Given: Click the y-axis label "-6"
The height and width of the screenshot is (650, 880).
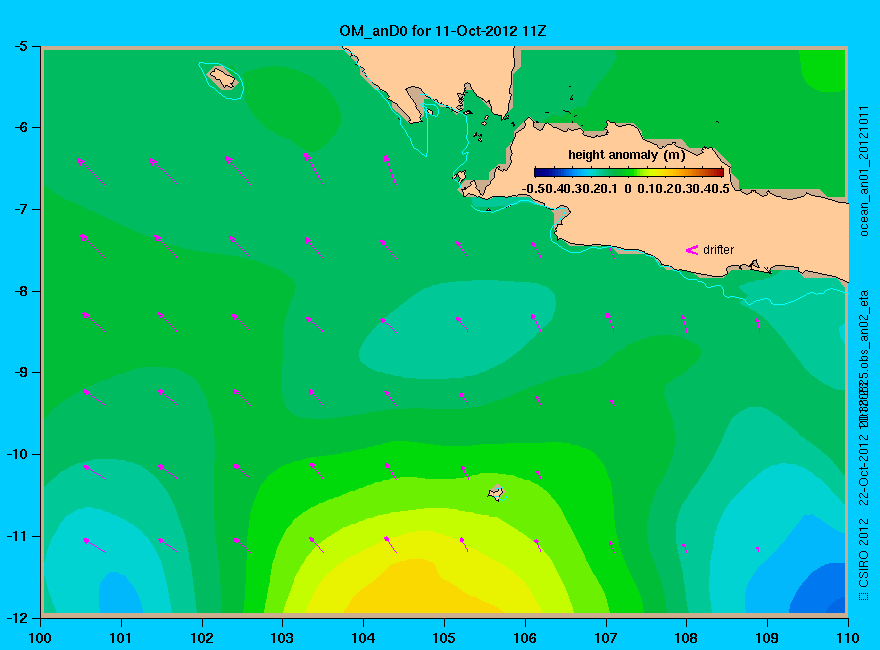Looking at the screenshot, I should click(21, 127).
